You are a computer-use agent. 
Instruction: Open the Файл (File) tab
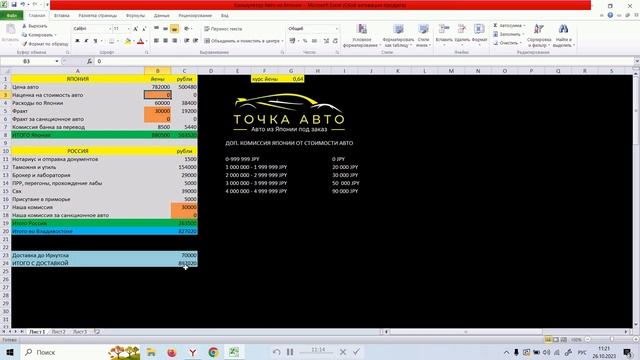11,16
